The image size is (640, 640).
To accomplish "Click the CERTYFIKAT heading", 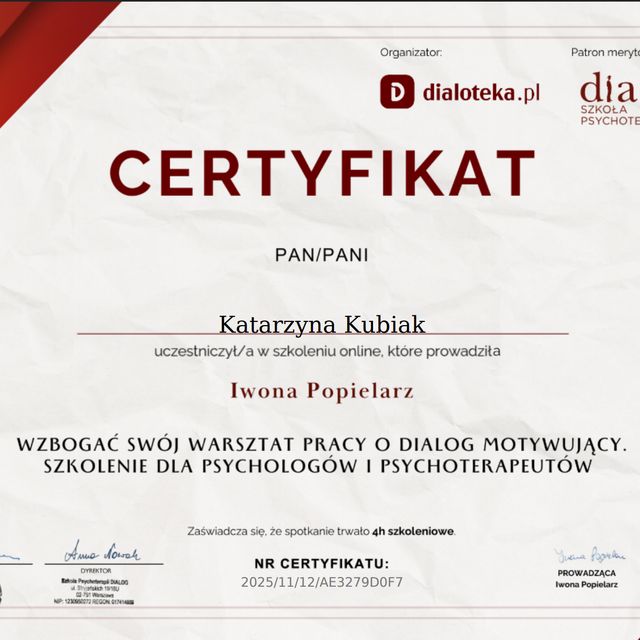I will click(x=322, y=173).
